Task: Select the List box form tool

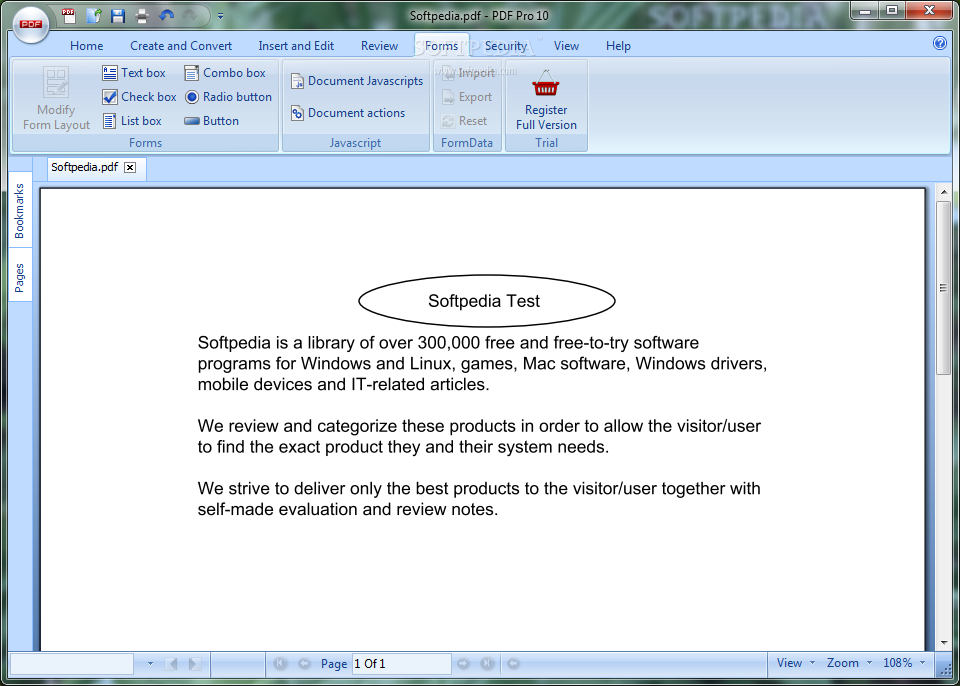Action: click(132, 121)
